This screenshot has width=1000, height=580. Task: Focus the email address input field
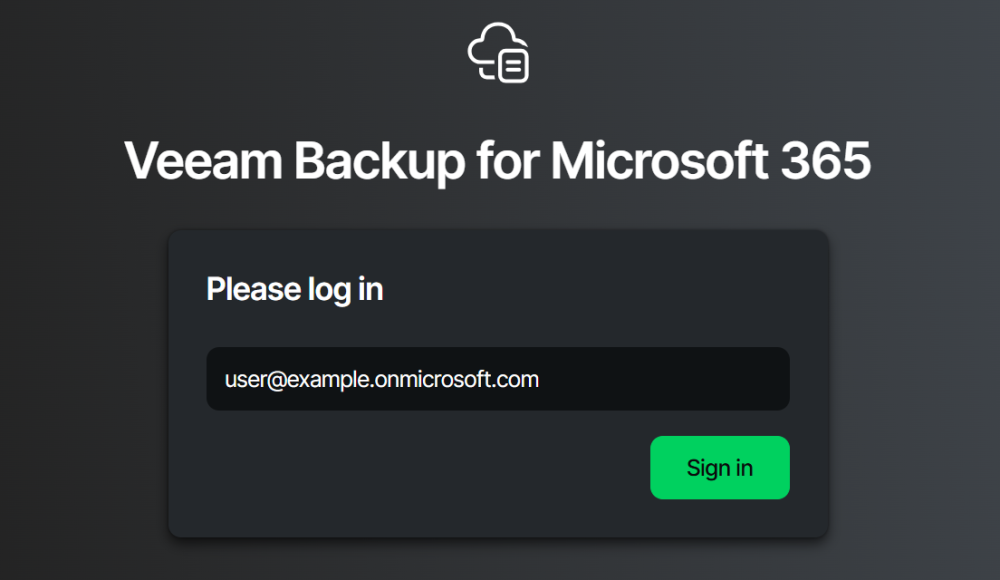click(498, 379)
